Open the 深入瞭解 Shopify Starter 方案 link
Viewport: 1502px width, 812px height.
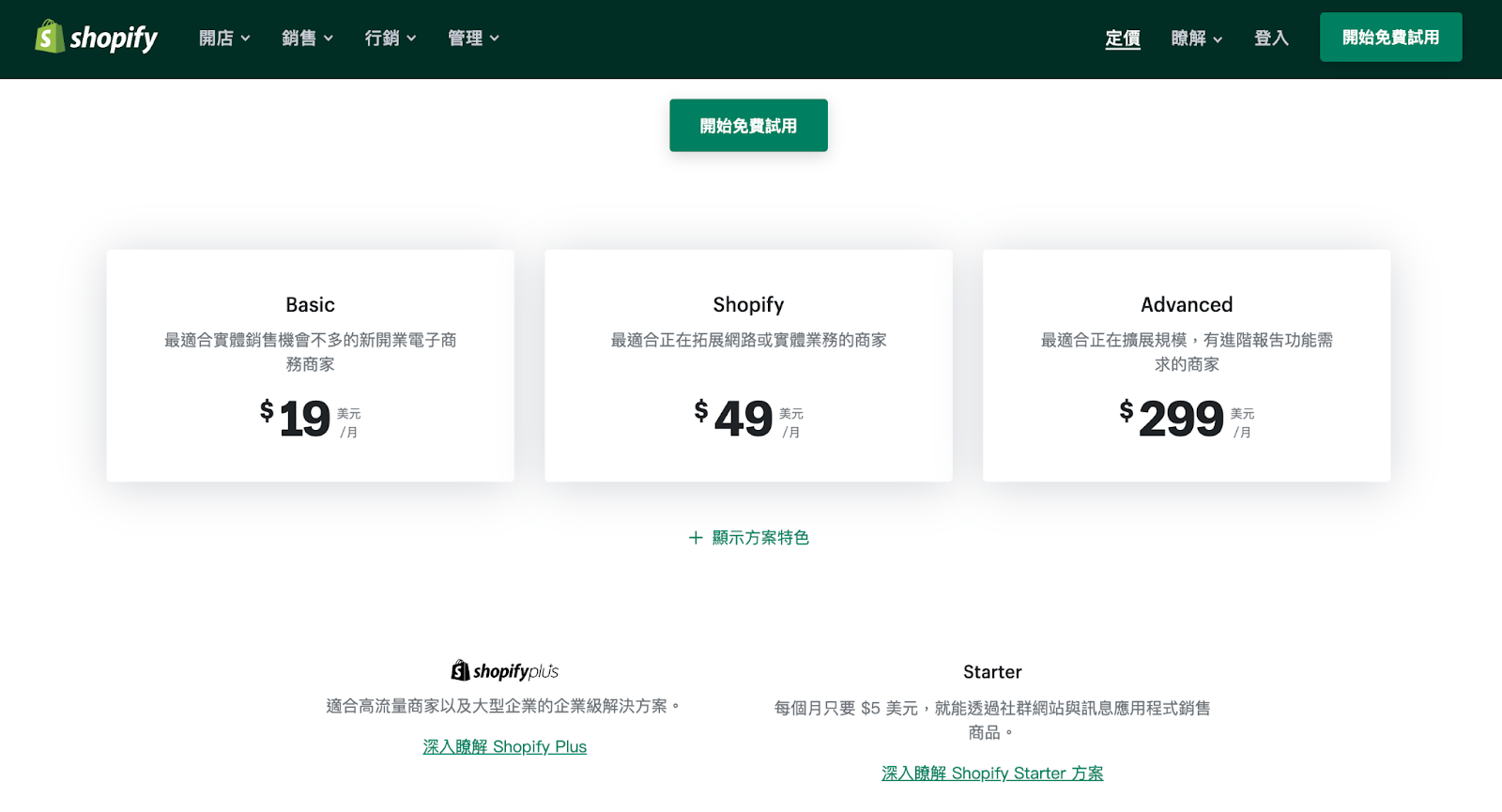click(992, 774)
